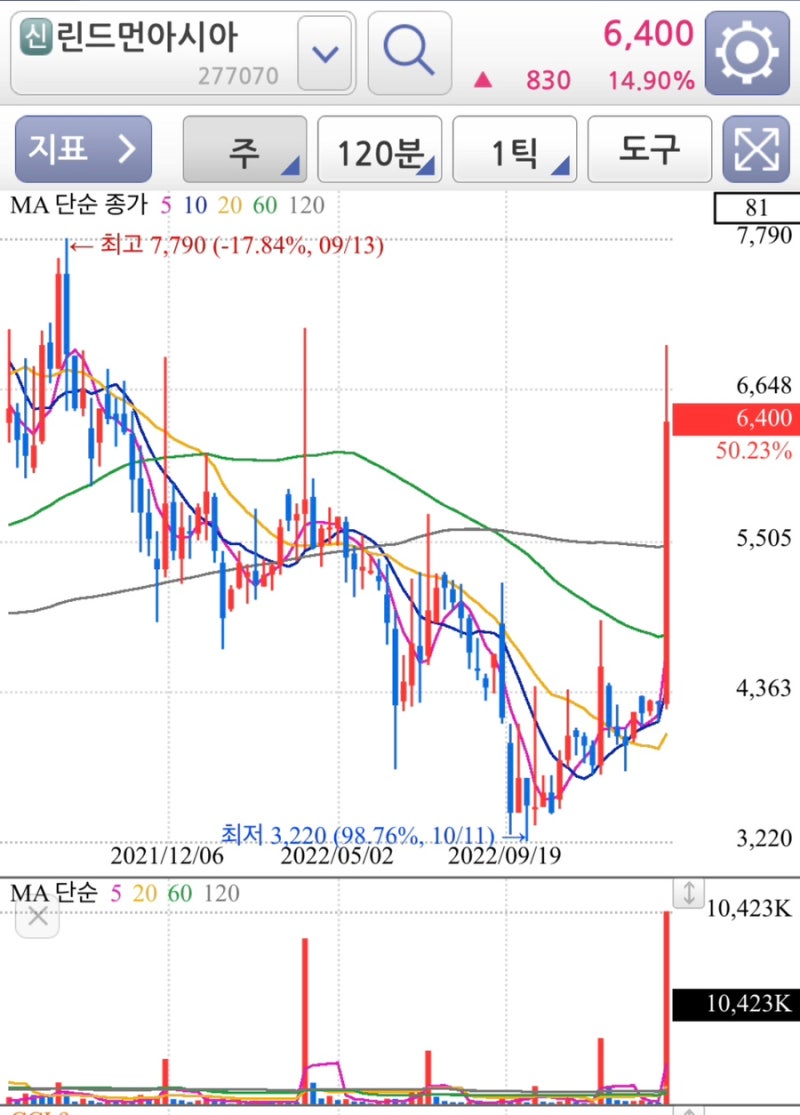The image size is (800, 1115).
Task: Click the volume panel resize arrow icon
Action: [x=688, y=893]
